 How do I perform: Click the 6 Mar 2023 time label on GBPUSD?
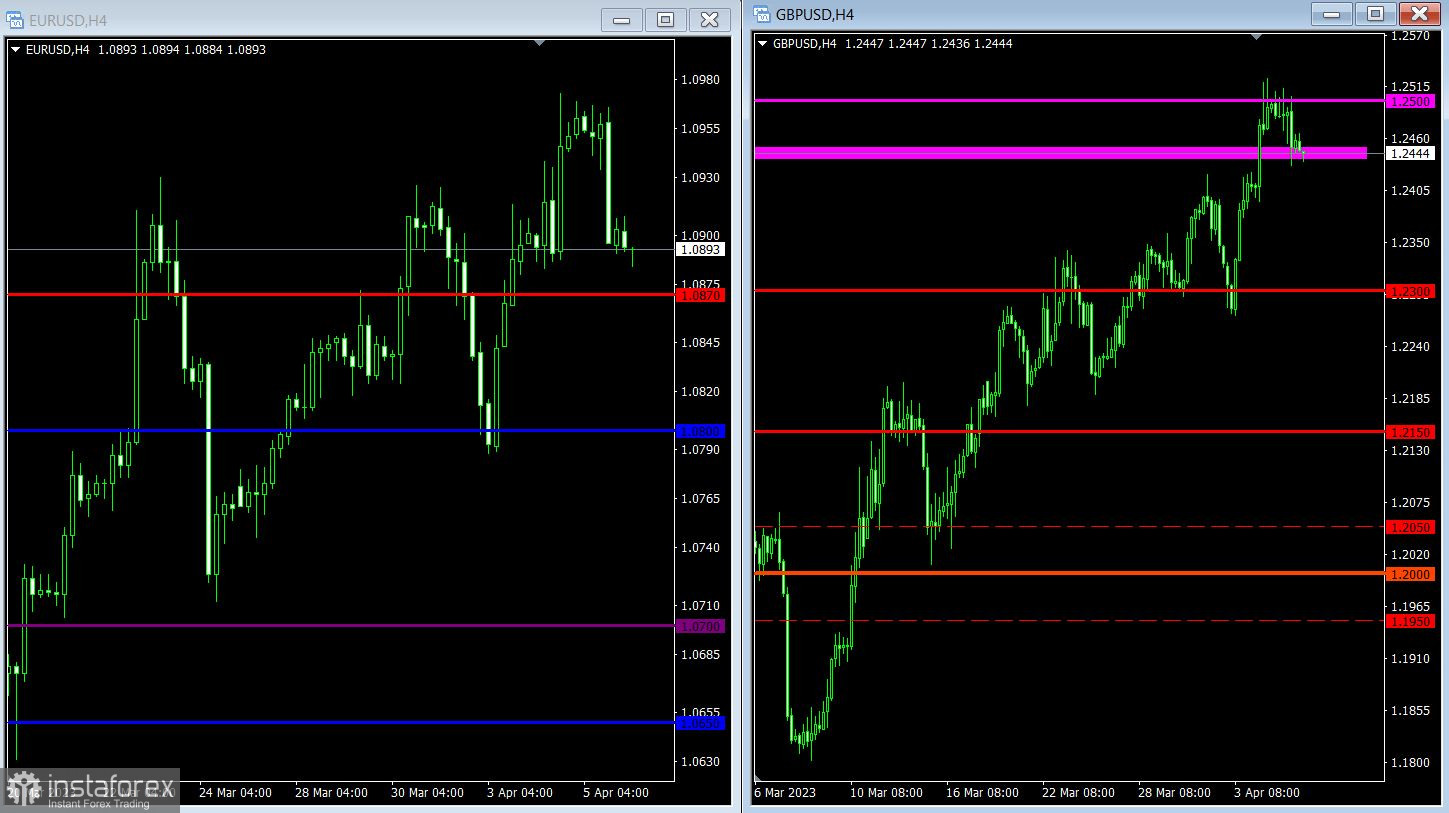click(785, 793)
